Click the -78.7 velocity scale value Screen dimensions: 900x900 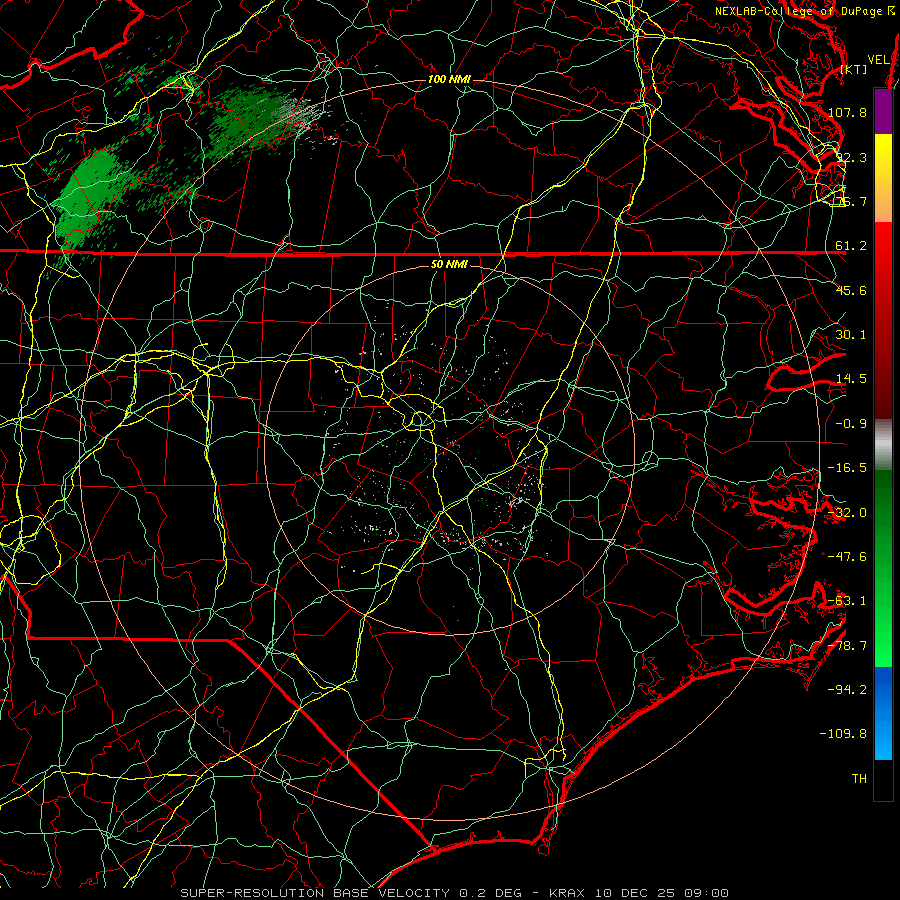pyautogui.click(x=847, y=646)
